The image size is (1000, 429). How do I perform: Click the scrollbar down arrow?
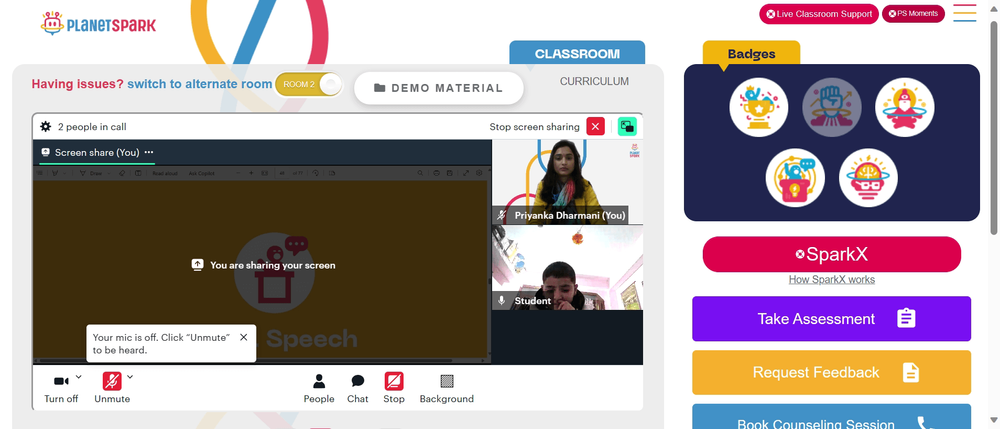(x=994, y=419)
